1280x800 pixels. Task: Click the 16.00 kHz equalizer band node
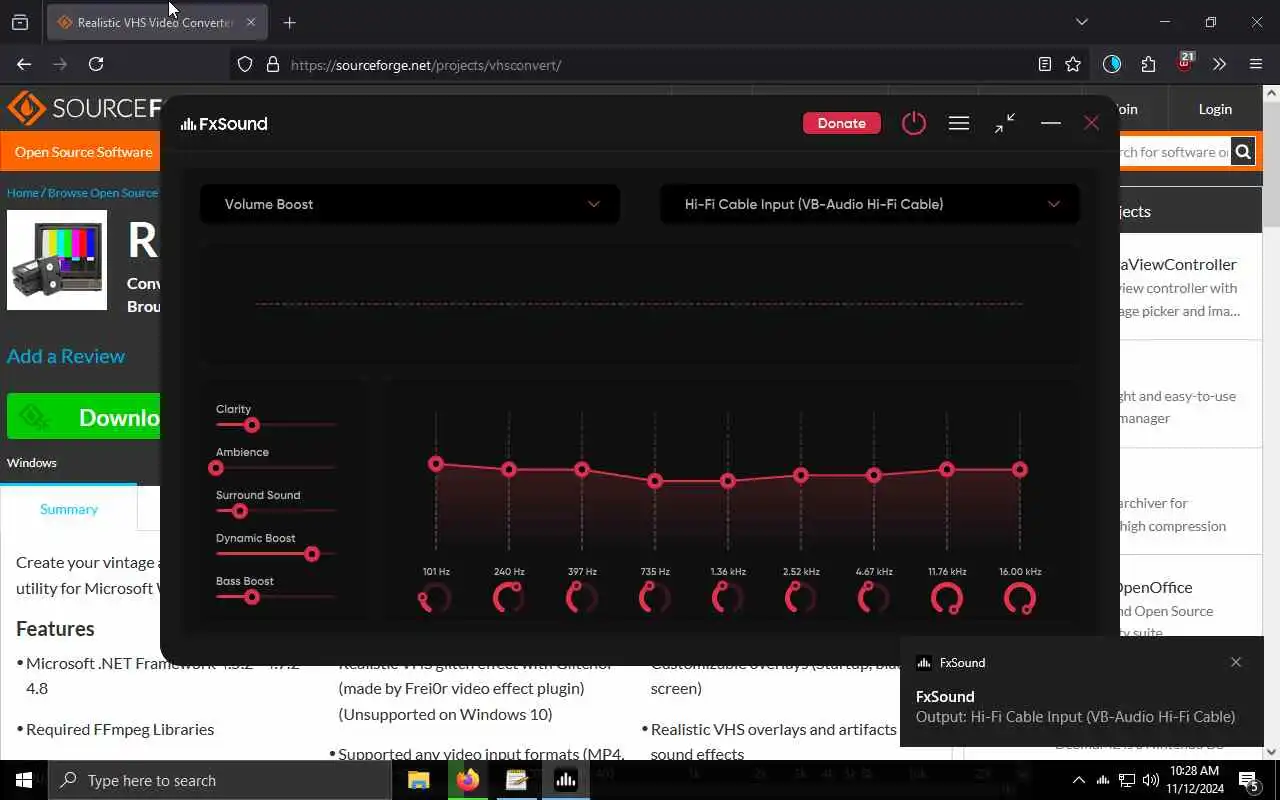click(1020, 469)
